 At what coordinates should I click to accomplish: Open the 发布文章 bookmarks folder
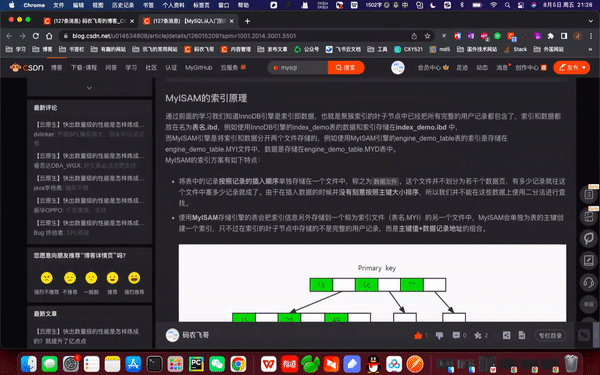pos(272,49)
